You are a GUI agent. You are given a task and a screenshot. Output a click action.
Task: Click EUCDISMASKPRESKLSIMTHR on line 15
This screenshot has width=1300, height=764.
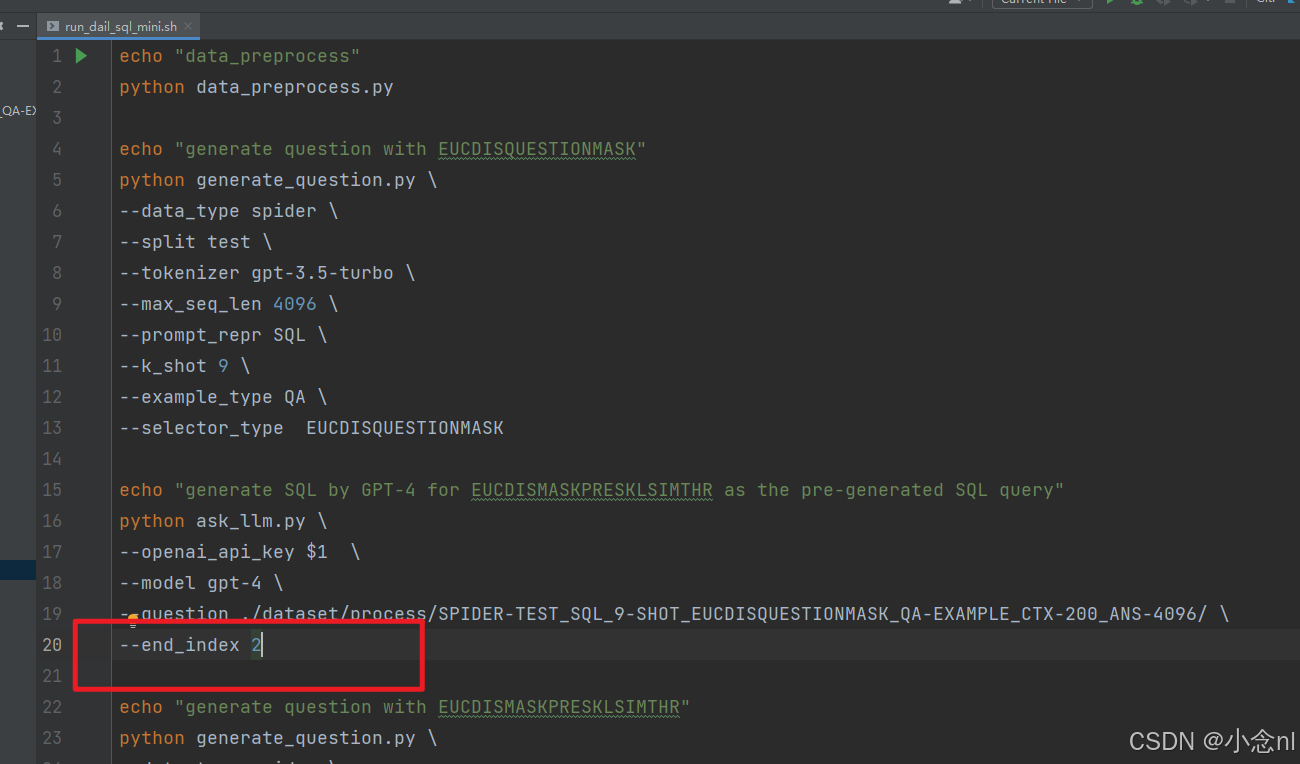point(592,490)
